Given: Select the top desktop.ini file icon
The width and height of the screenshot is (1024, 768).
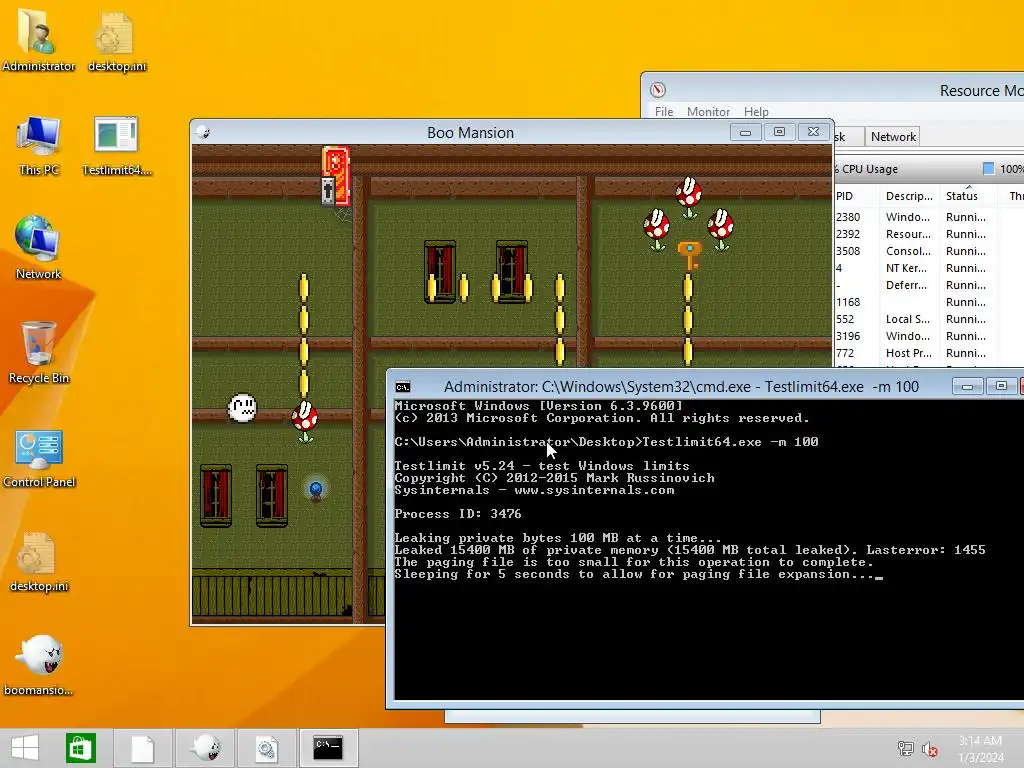Looking at the screenshot, I should pyautogui.click(x=117, y=40).
